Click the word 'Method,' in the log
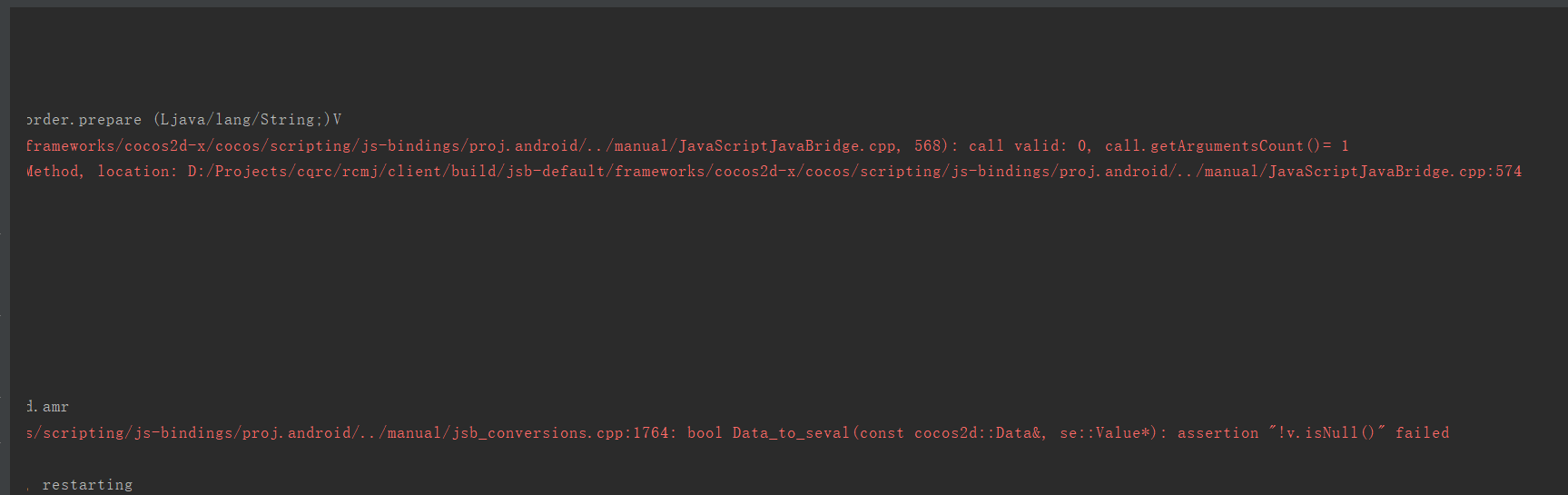Viewport: 1568px width, 495px height. pyautogui.click(x=54, y=172)
